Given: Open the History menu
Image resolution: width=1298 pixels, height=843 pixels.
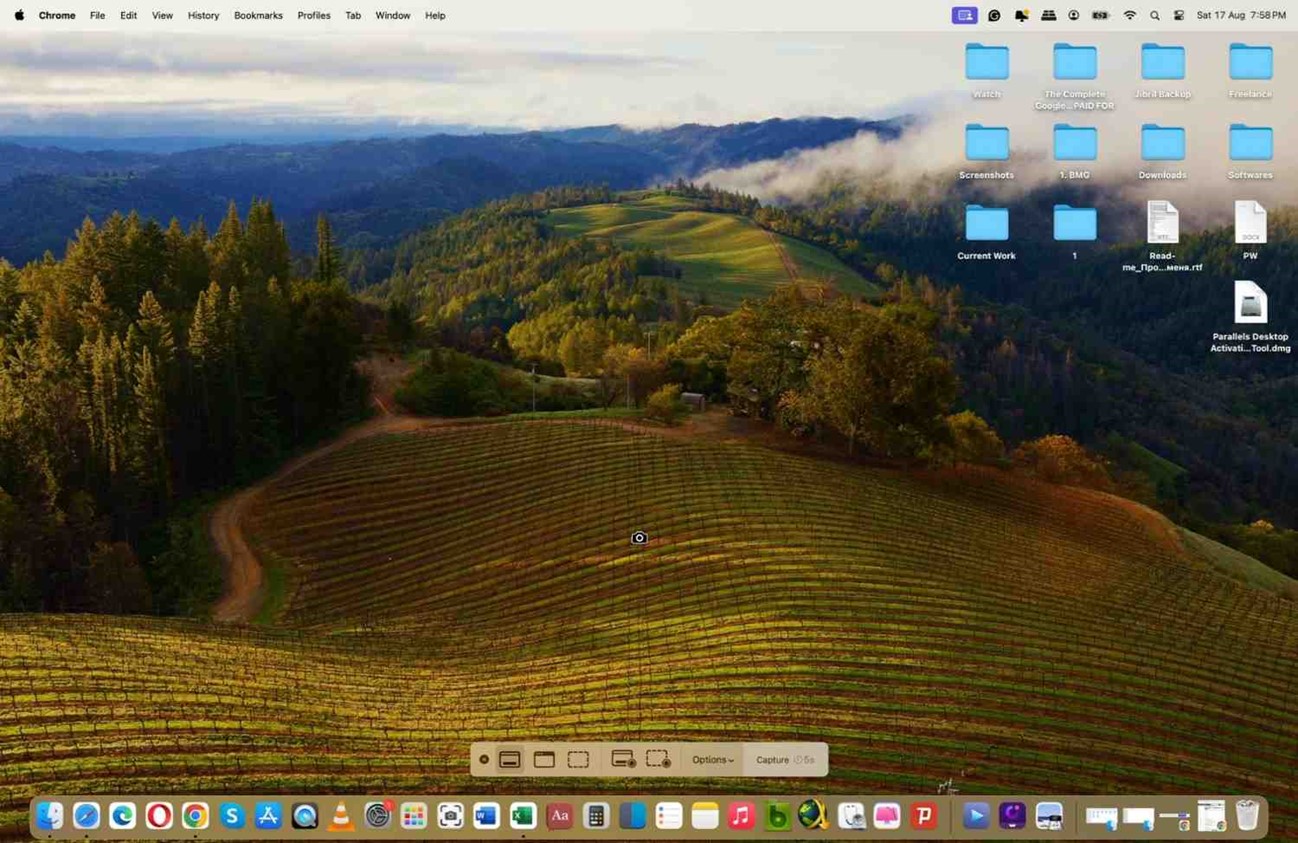Looking at the screenshot, I should 203,15.
